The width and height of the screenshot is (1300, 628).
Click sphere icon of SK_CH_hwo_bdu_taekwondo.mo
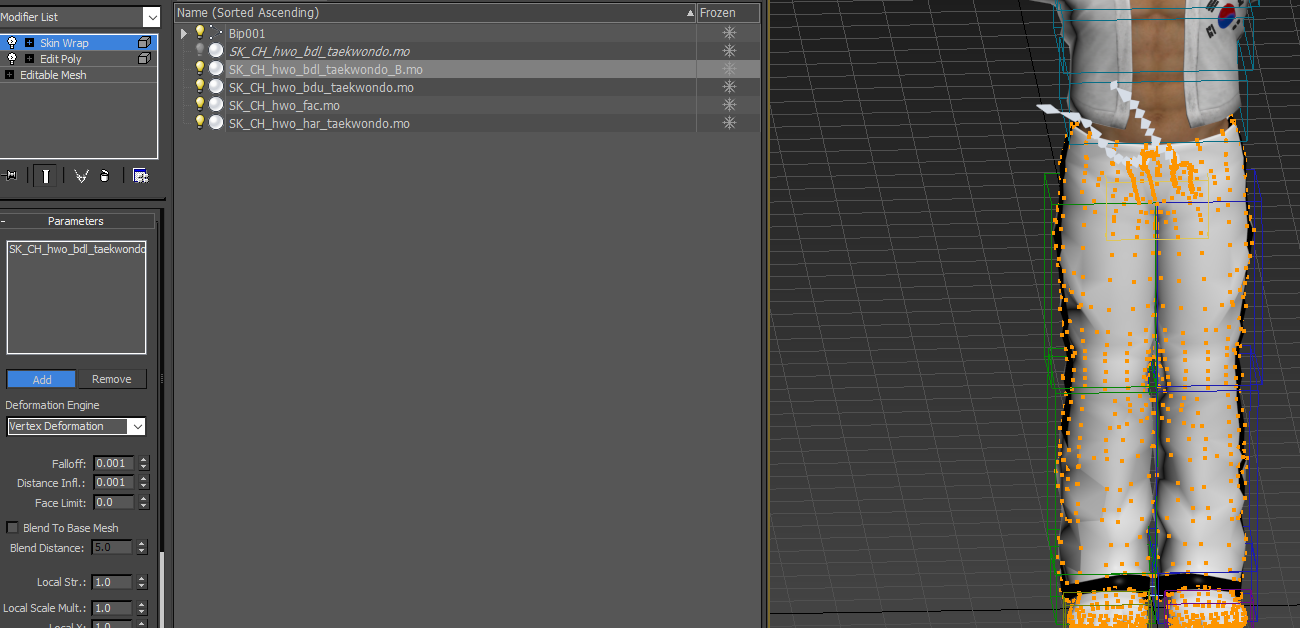pyautogui.click(x=216, y=87)
